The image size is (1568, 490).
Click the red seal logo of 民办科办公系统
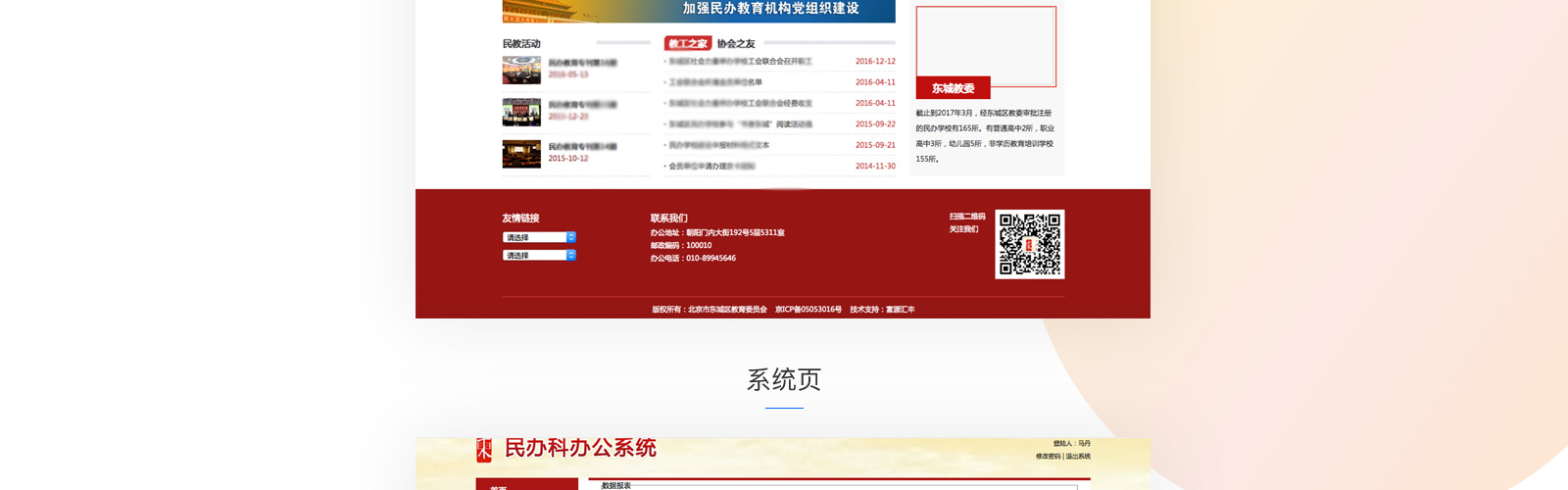tap(484, 450)
